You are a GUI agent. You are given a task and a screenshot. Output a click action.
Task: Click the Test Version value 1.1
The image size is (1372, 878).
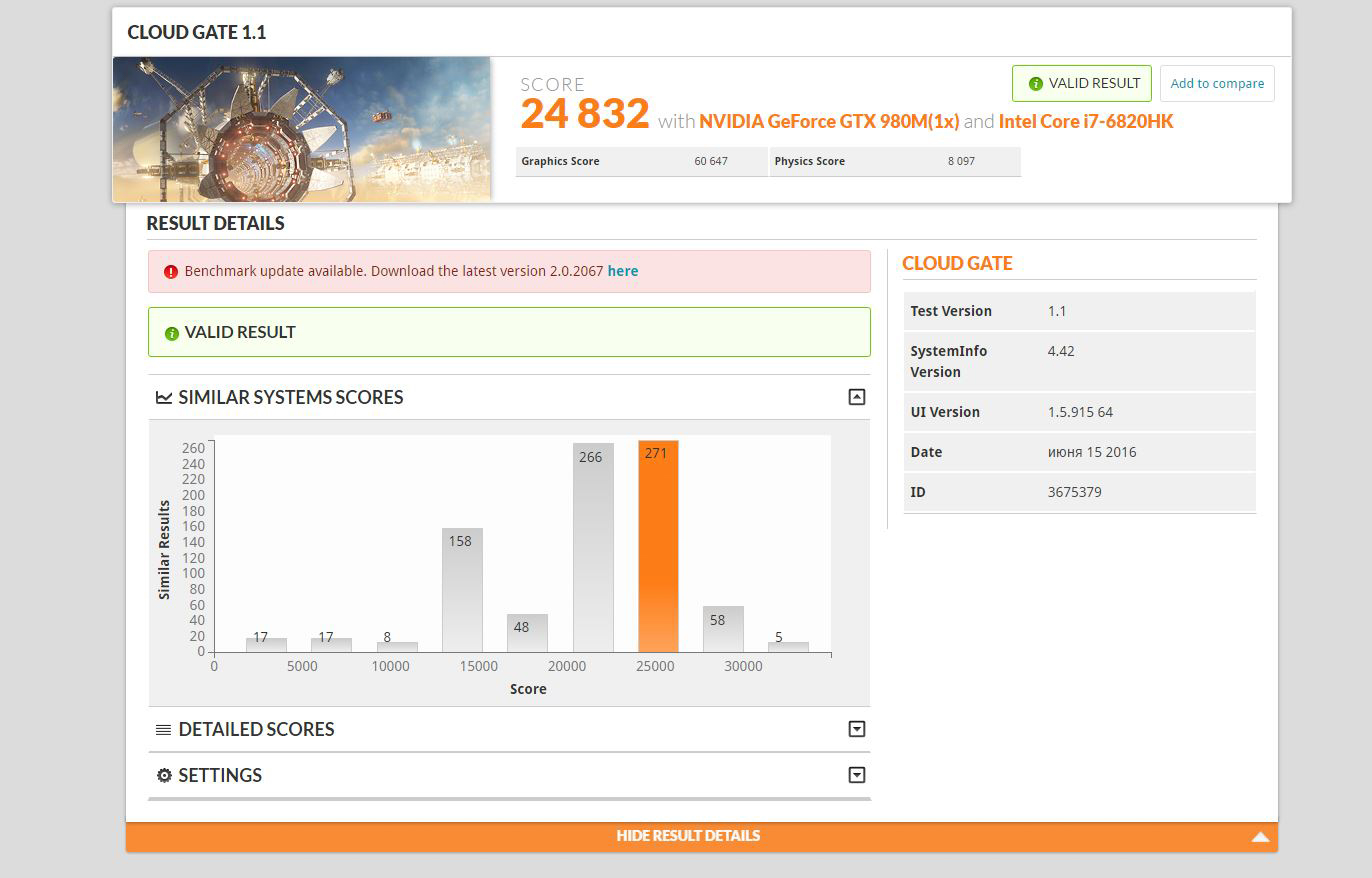click(1057, 311)
